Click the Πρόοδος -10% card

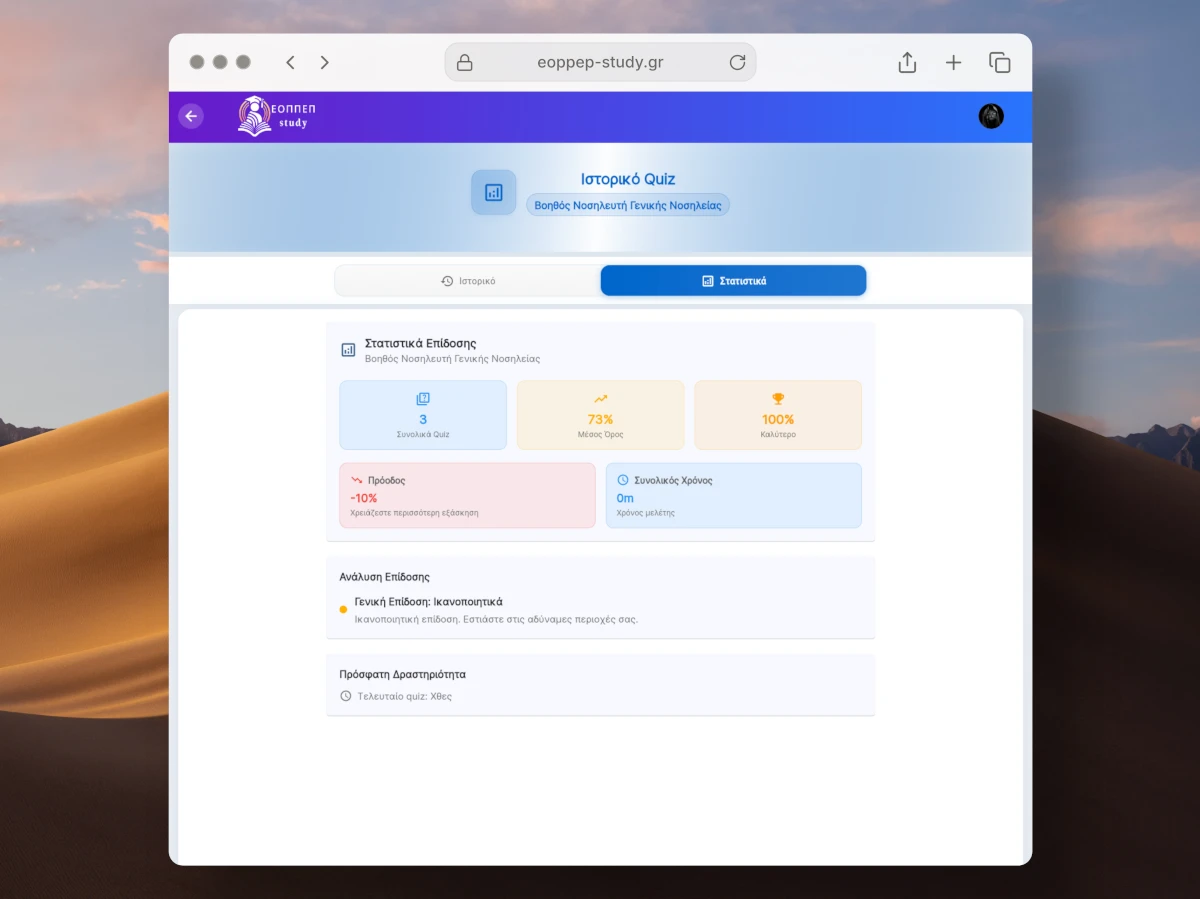(x=467, y=495)
